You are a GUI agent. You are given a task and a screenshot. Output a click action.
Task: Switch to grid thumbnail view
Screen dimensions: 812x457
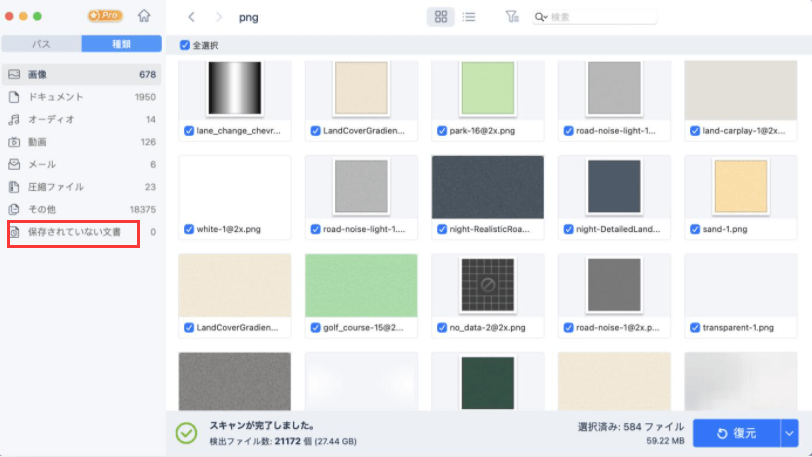441,17
